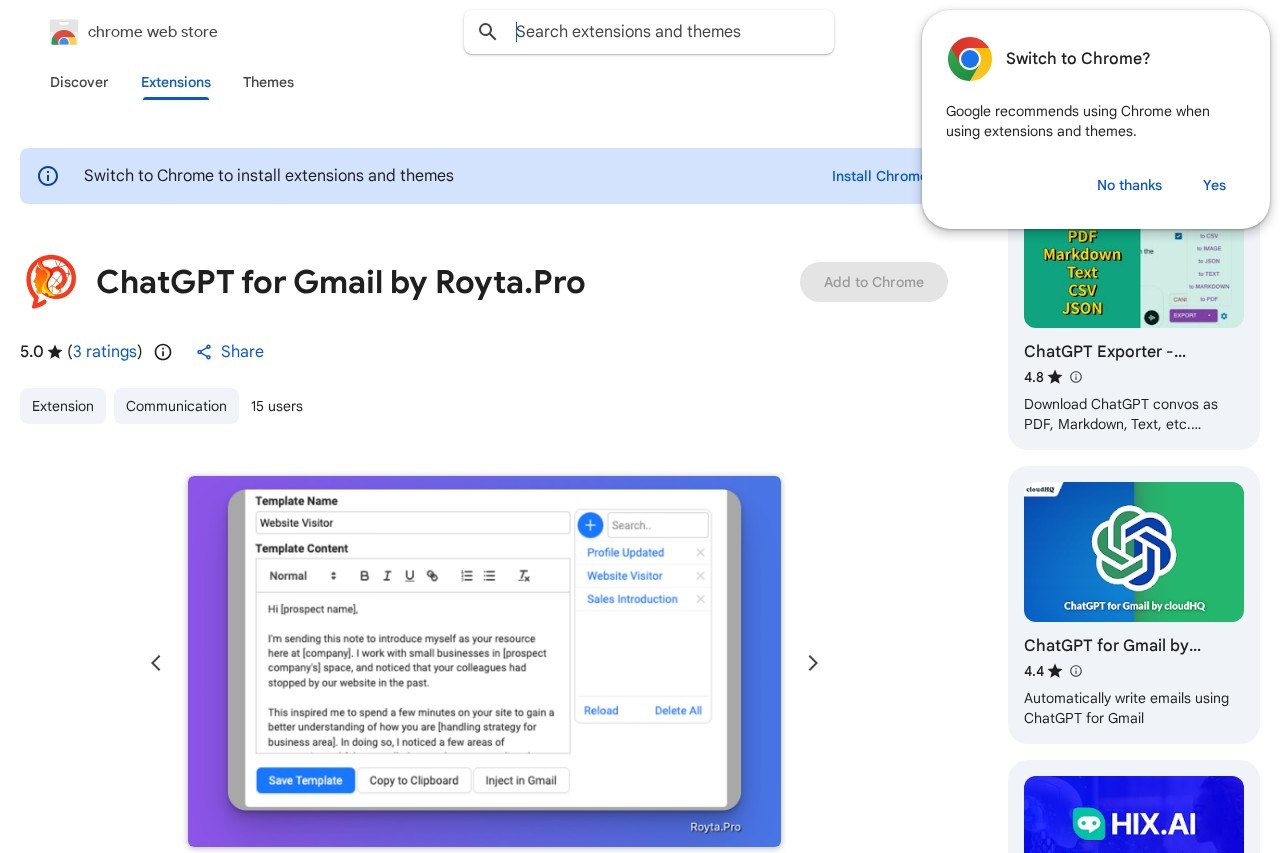Click the Chrome Web Store logo
1280x853 pixels.
pos(63,31)
